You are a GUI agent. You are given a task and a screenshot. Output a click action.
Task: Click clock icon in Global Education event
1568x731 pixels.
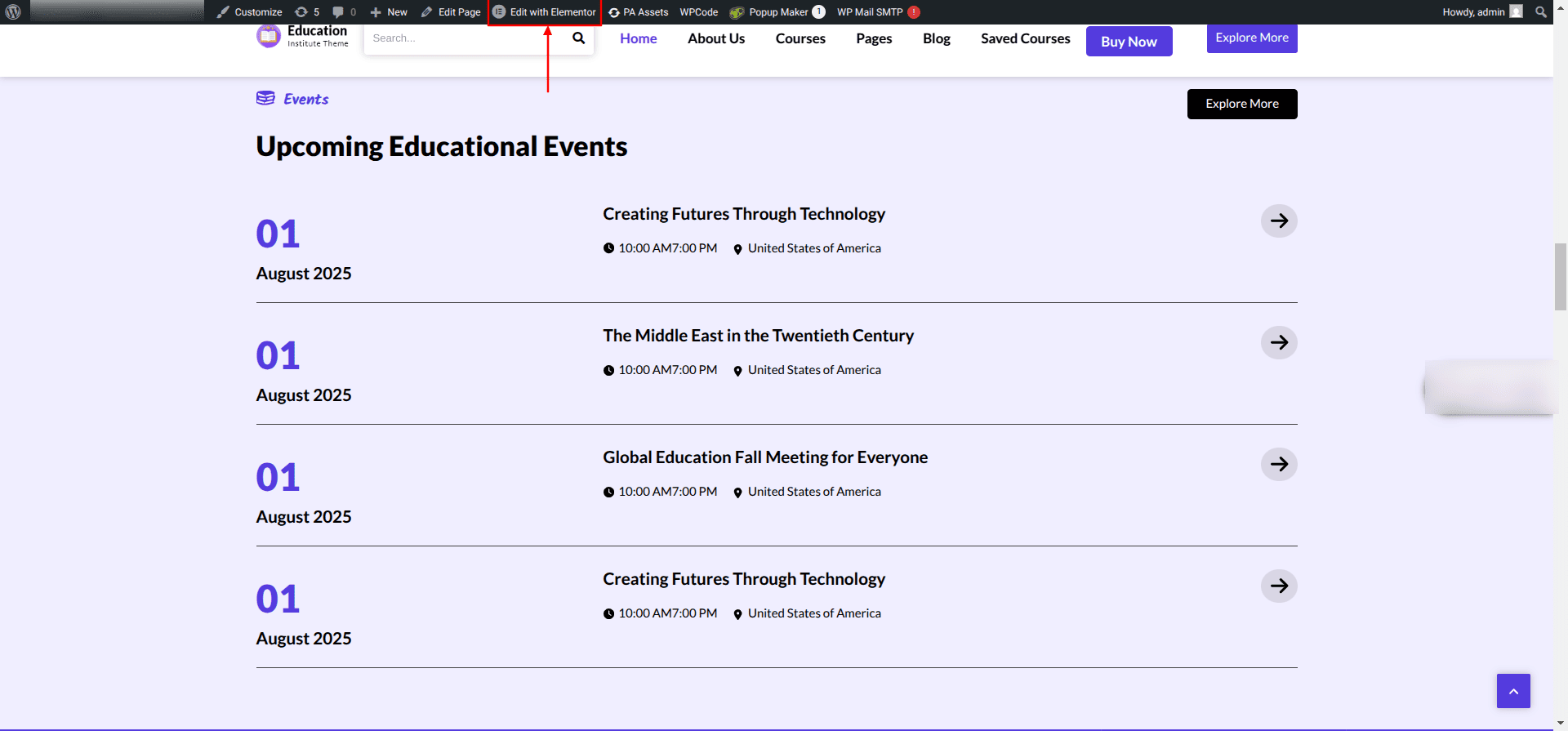point(608,493)
